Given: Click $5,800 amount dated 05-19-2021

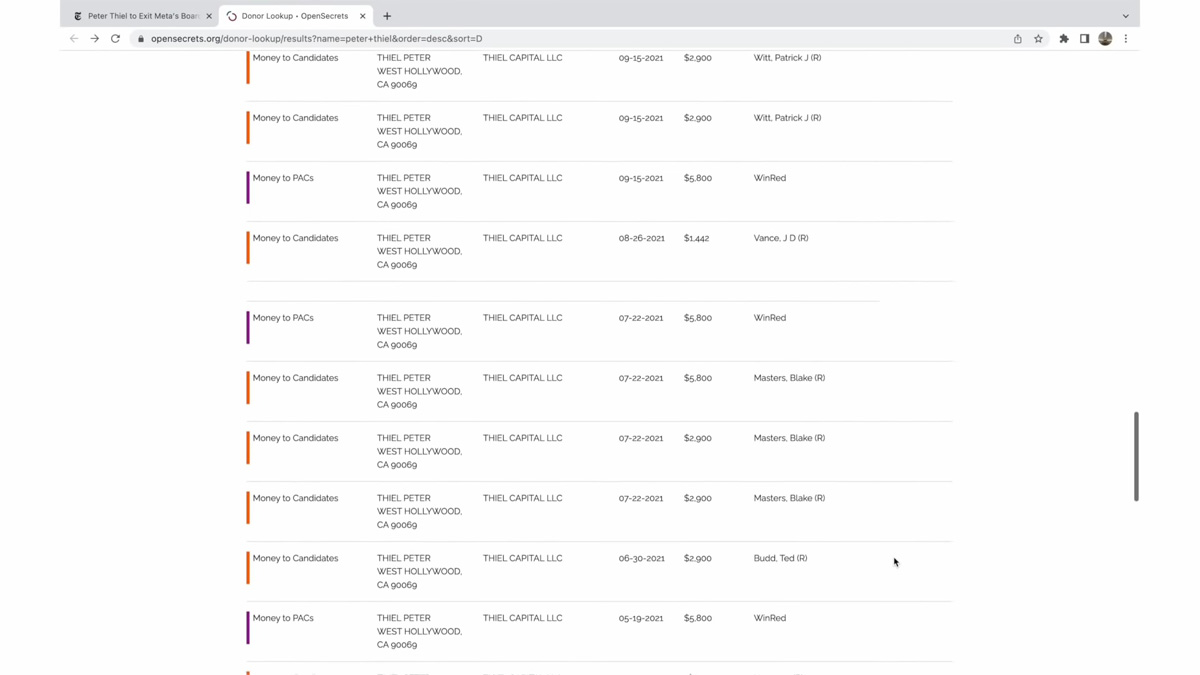Looking at the screenshot, I should coord(698,618).
